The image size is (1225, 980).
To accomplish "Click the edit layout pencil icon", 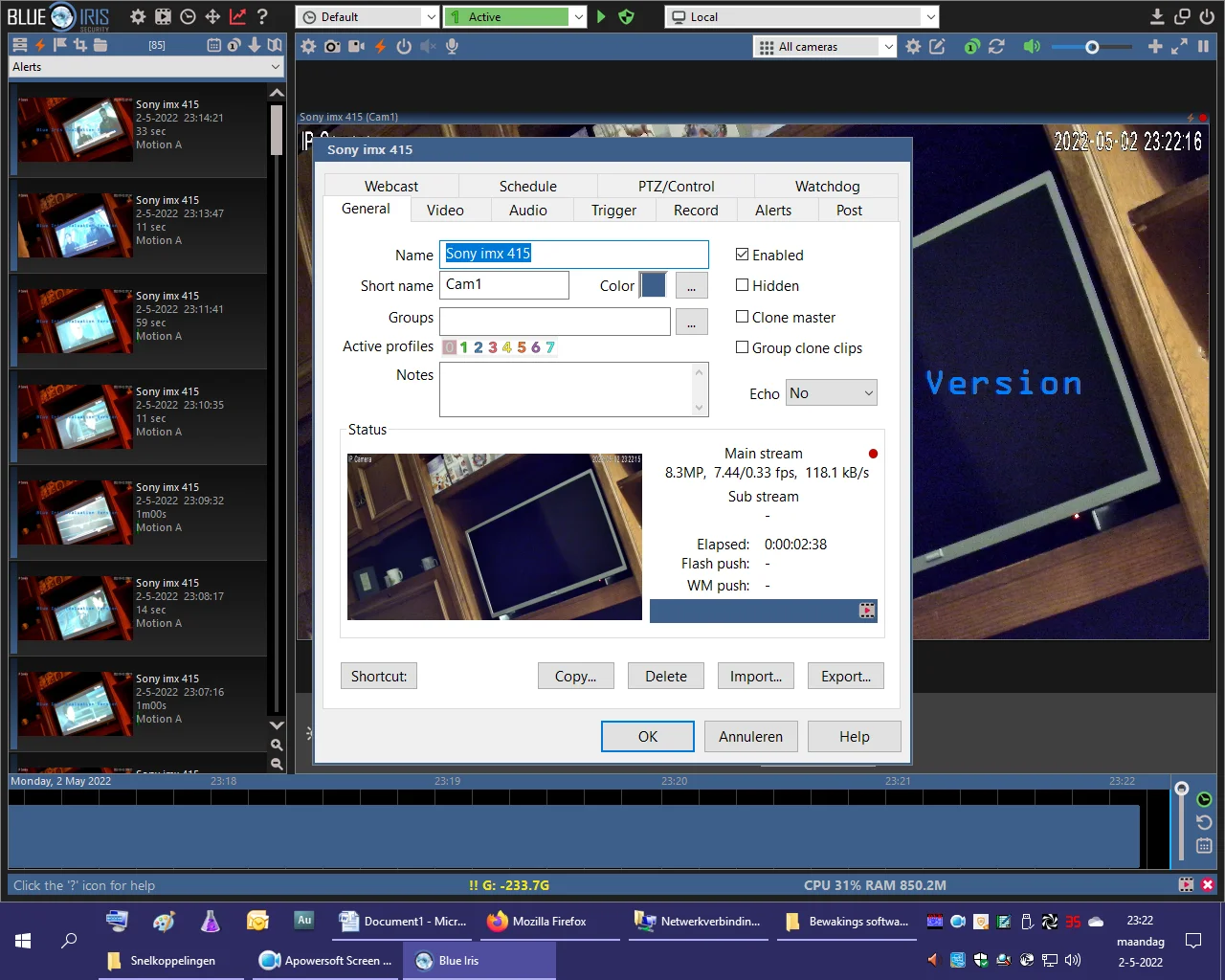I will pyautogui.click(x=937, y=46).
